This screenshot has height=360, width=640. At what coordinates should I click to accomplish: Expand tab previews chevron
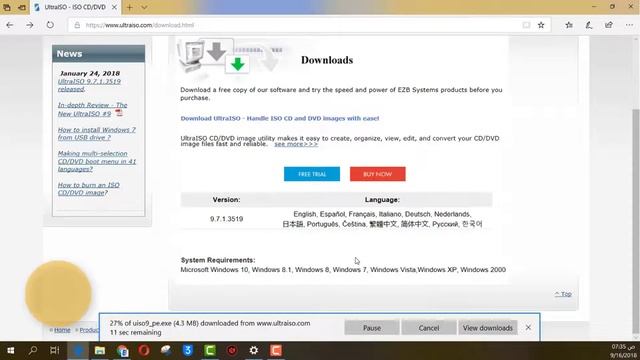coord(144,7)
